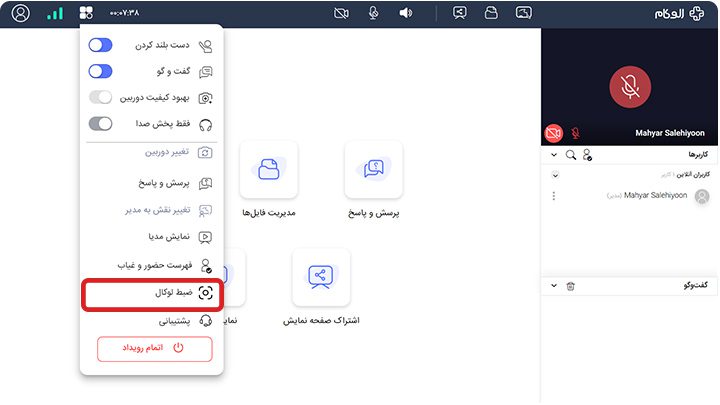Viewport: 720px width, 405px height.
Task: Click session timer in top bar
Action: (124, 13)
